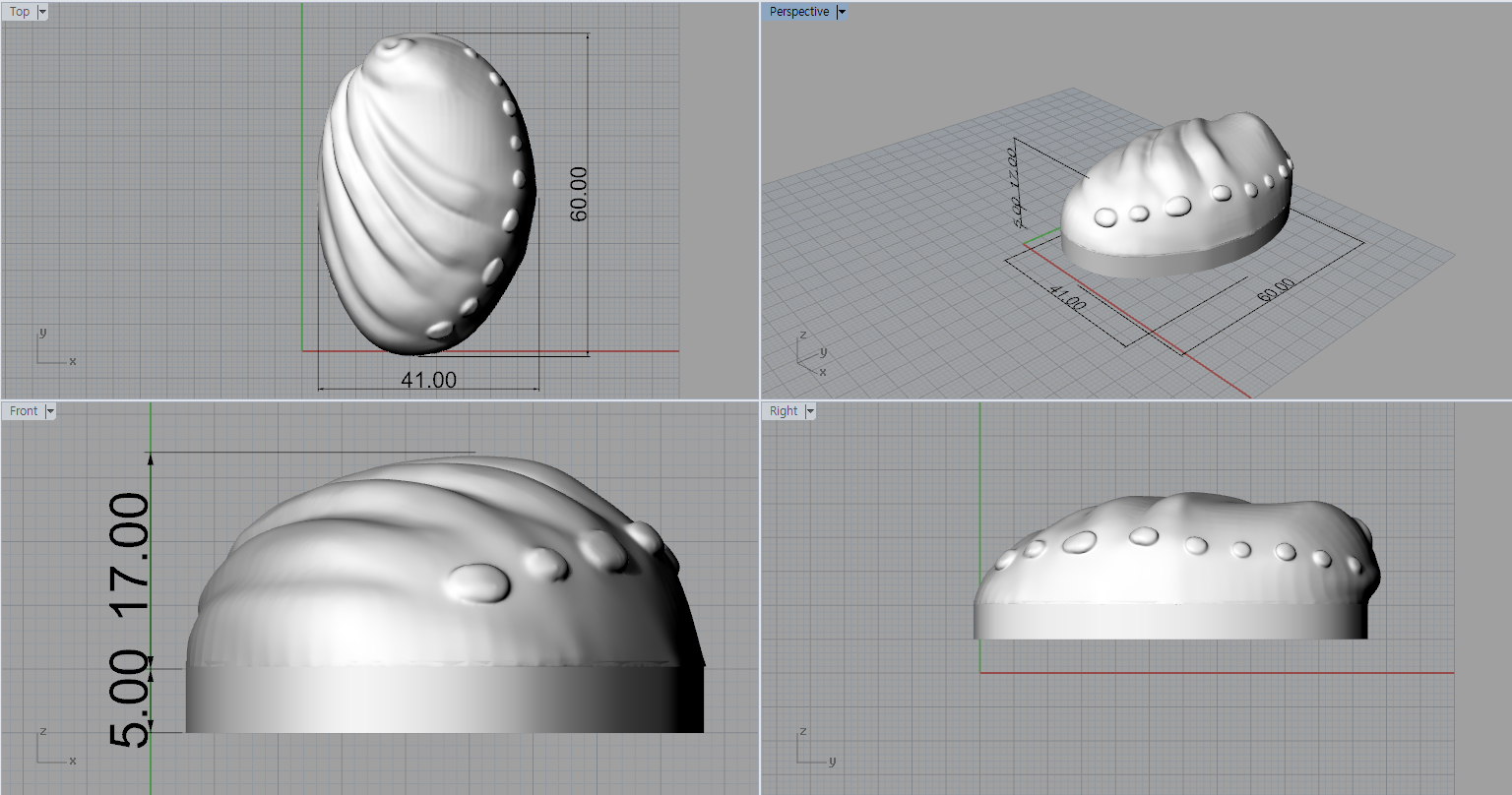Viewport: 1512px width, 795px height.
Task: Activate the Top viewport title label
Action: tap(20, 12)
